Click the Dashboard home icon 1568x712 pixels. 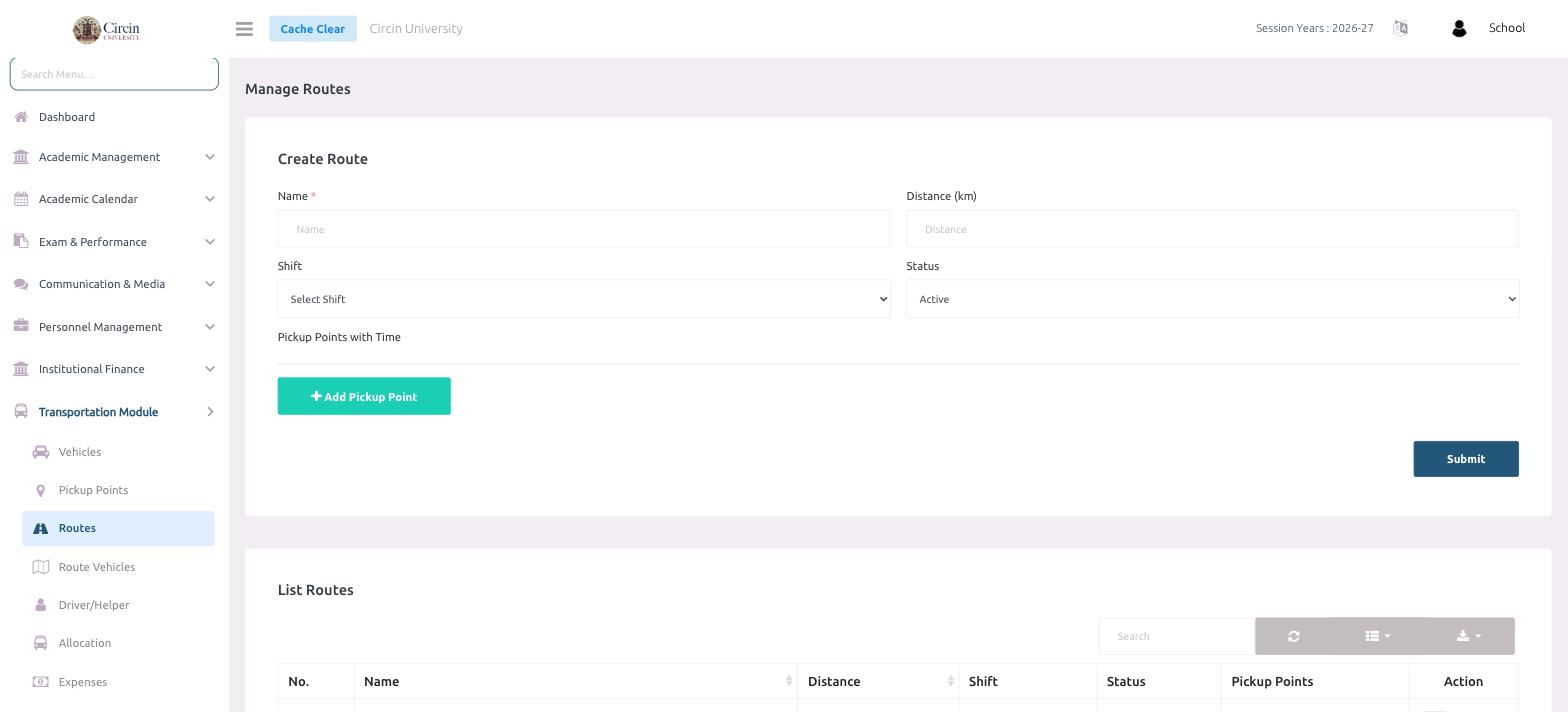[x=21, y=117]
